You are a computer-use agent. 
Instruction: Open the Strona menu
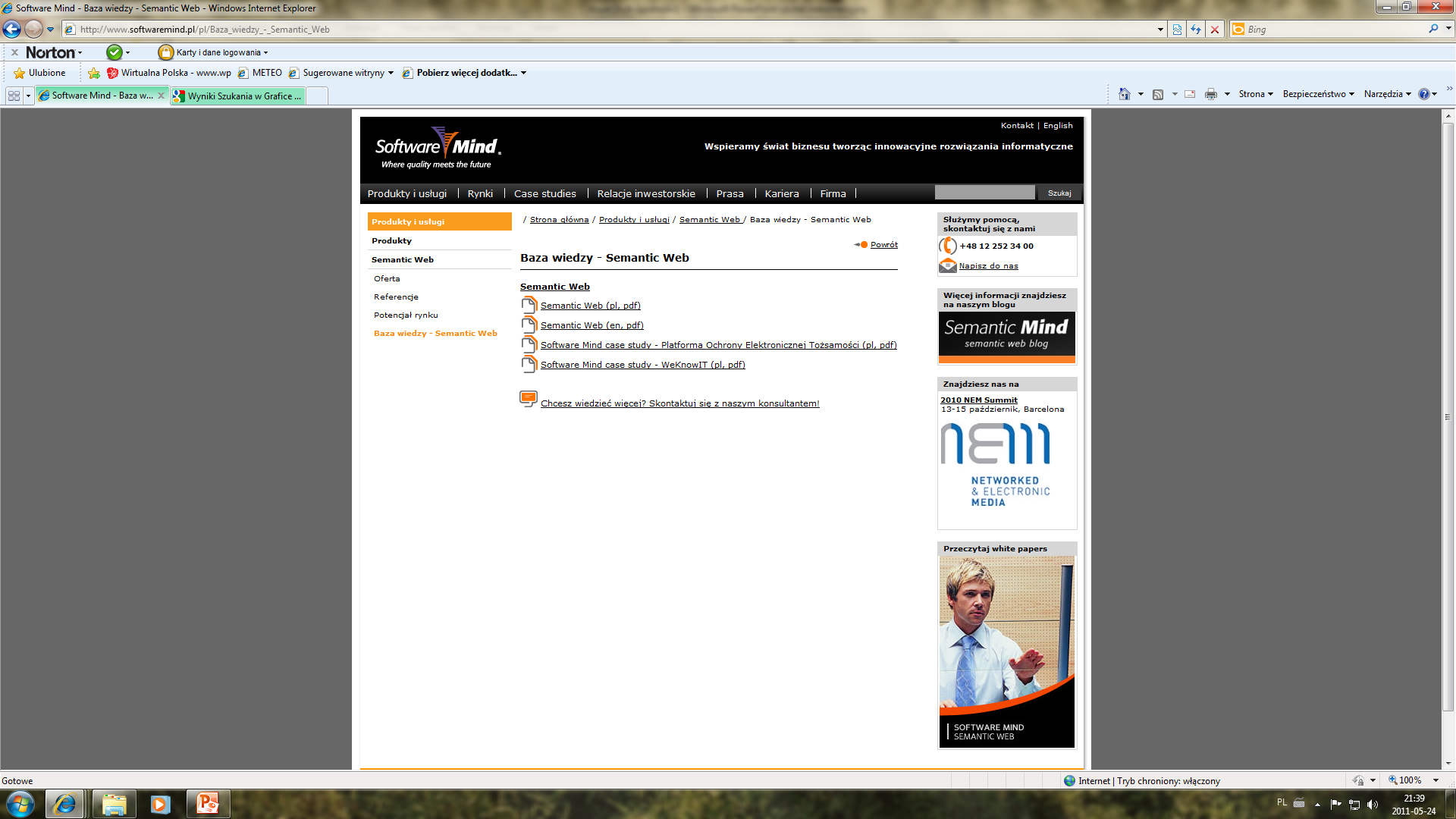click(x=1256, y=94)
